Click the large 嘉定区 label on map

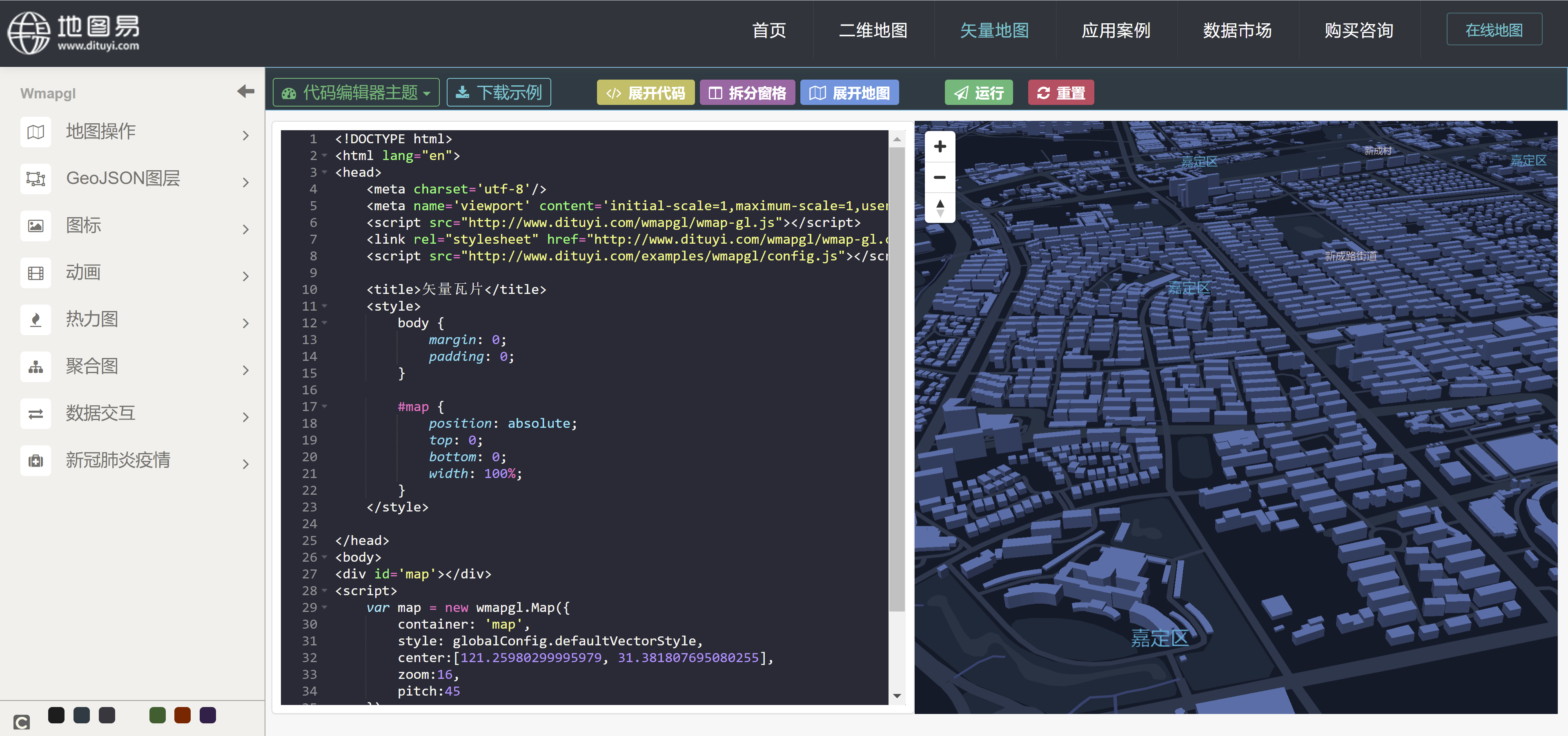pos(1160,638)
